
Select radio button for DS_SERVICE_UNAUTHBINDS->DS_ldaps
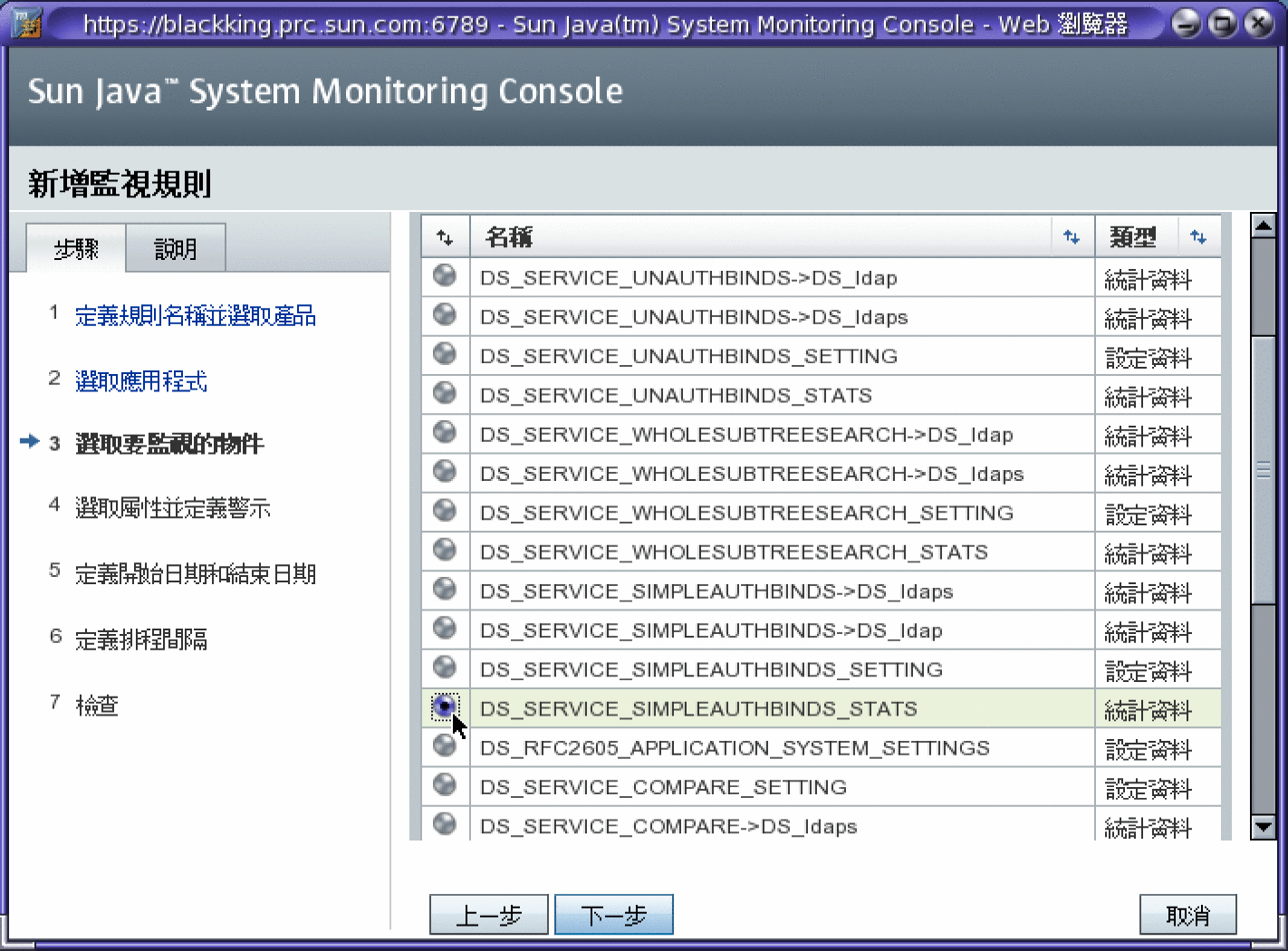pyautogui.click(x=445, y=314)
